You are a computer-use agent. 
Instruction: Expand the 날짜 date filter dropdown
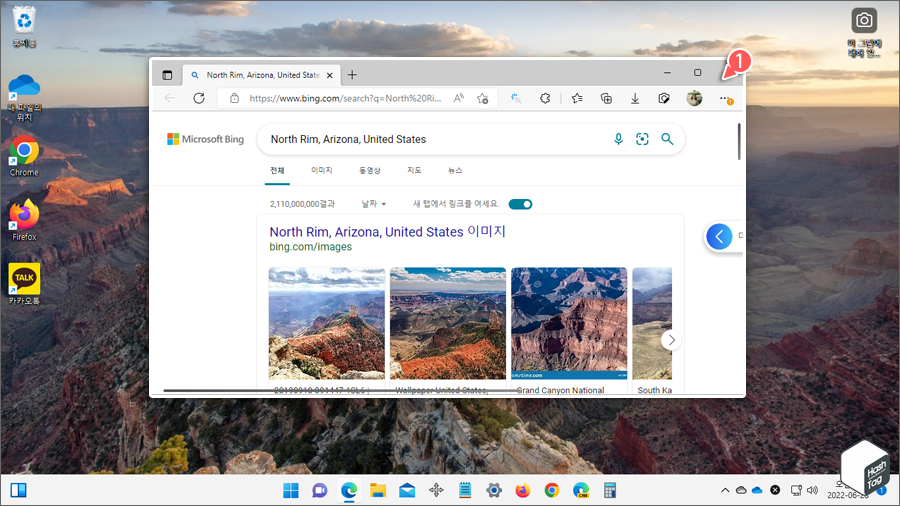pyautogui.click(x=374, y=204)
